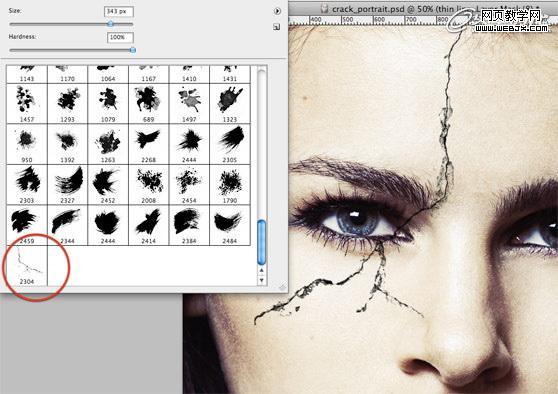Image resolution: width=558 pixels, height=394 pixels.
Task: Select partially visible brush preset 1143
Action: click(x=27, y=74)
